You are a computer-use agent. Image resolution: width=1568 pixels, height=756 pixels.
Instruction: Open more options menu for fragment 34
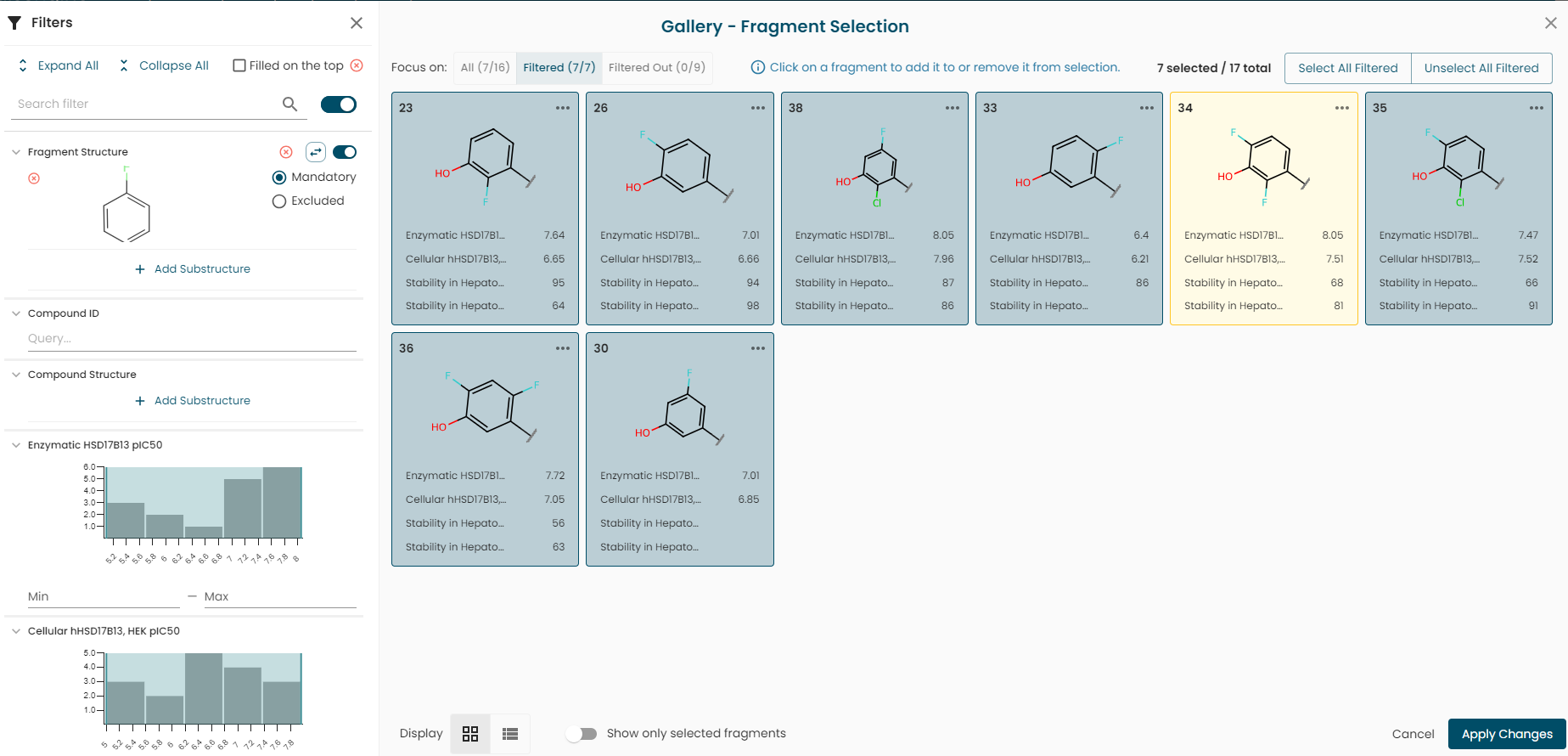1342,108
